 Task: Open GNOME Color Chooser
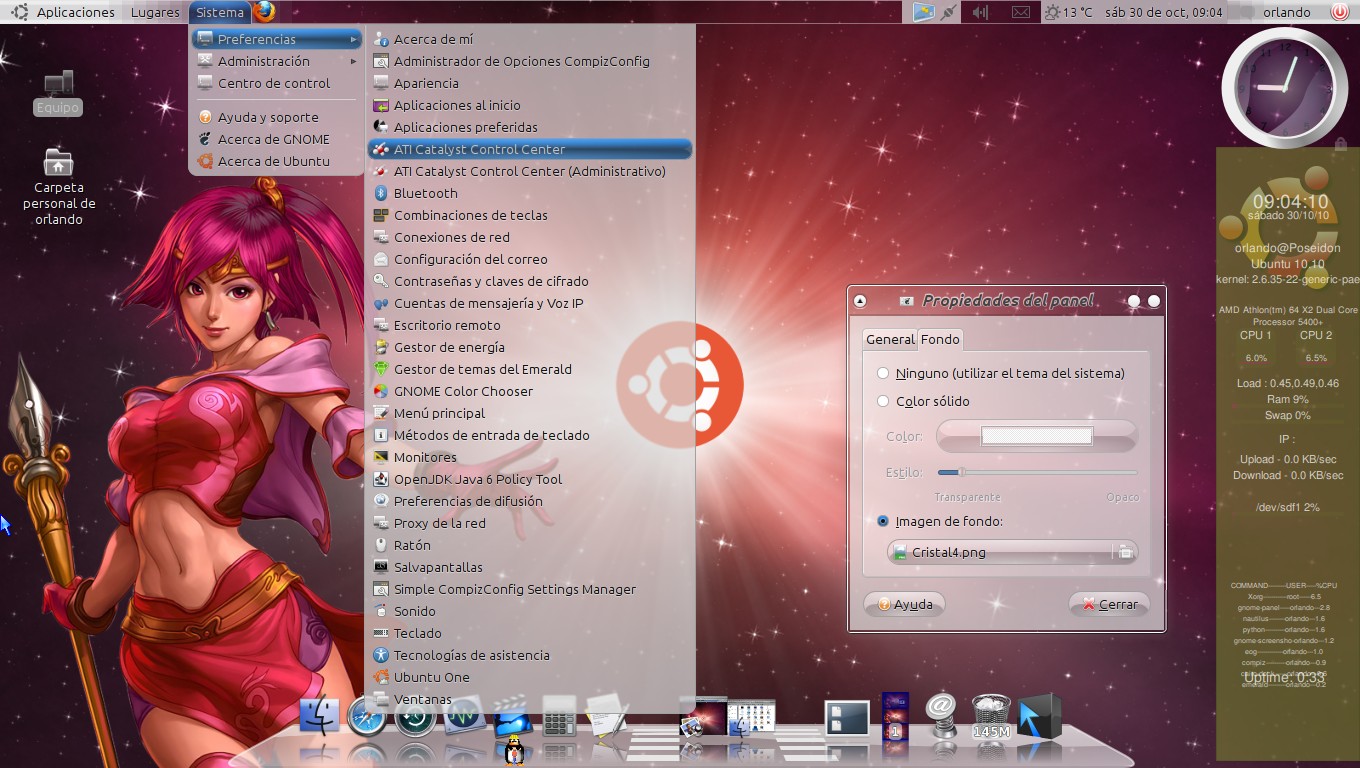click(530, 391)
